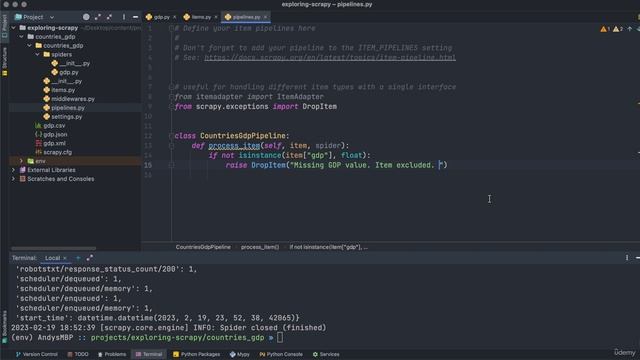This screenshot has height=360, width=640.
Task: Open settings.py from project tree
Action: (x=63, y=117)
